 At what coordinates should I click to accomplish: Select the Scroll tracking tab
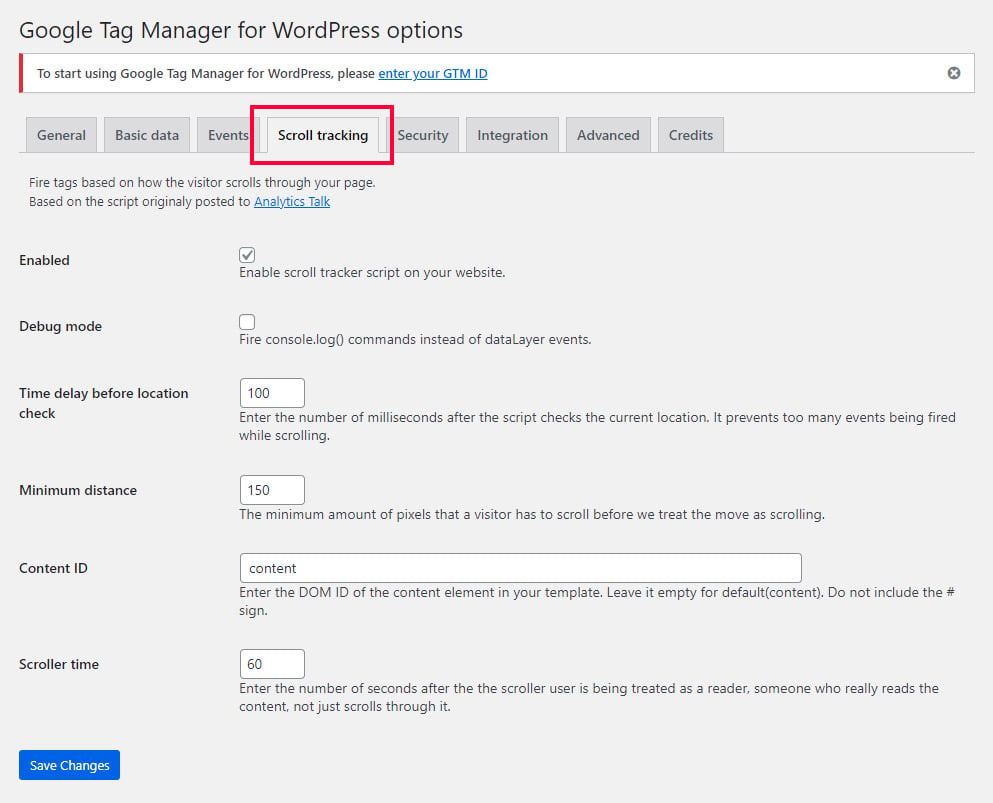(322, 135)
